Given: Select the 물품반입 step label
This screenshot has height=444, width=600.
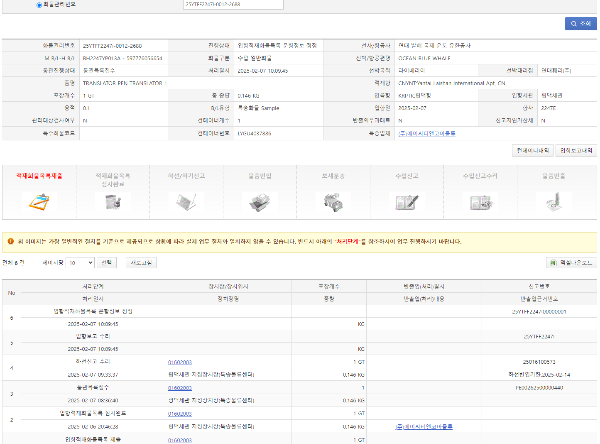Looking at the screenshot, I should pyautogui.click(x=260, y=176).
